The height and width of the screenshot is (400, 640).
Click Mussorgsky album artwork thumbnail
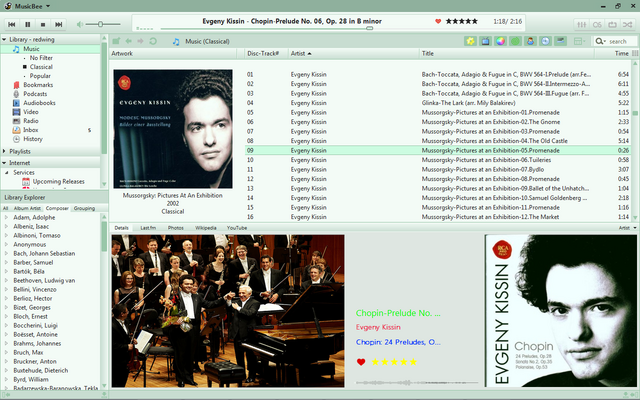click(x=173, y=129)
